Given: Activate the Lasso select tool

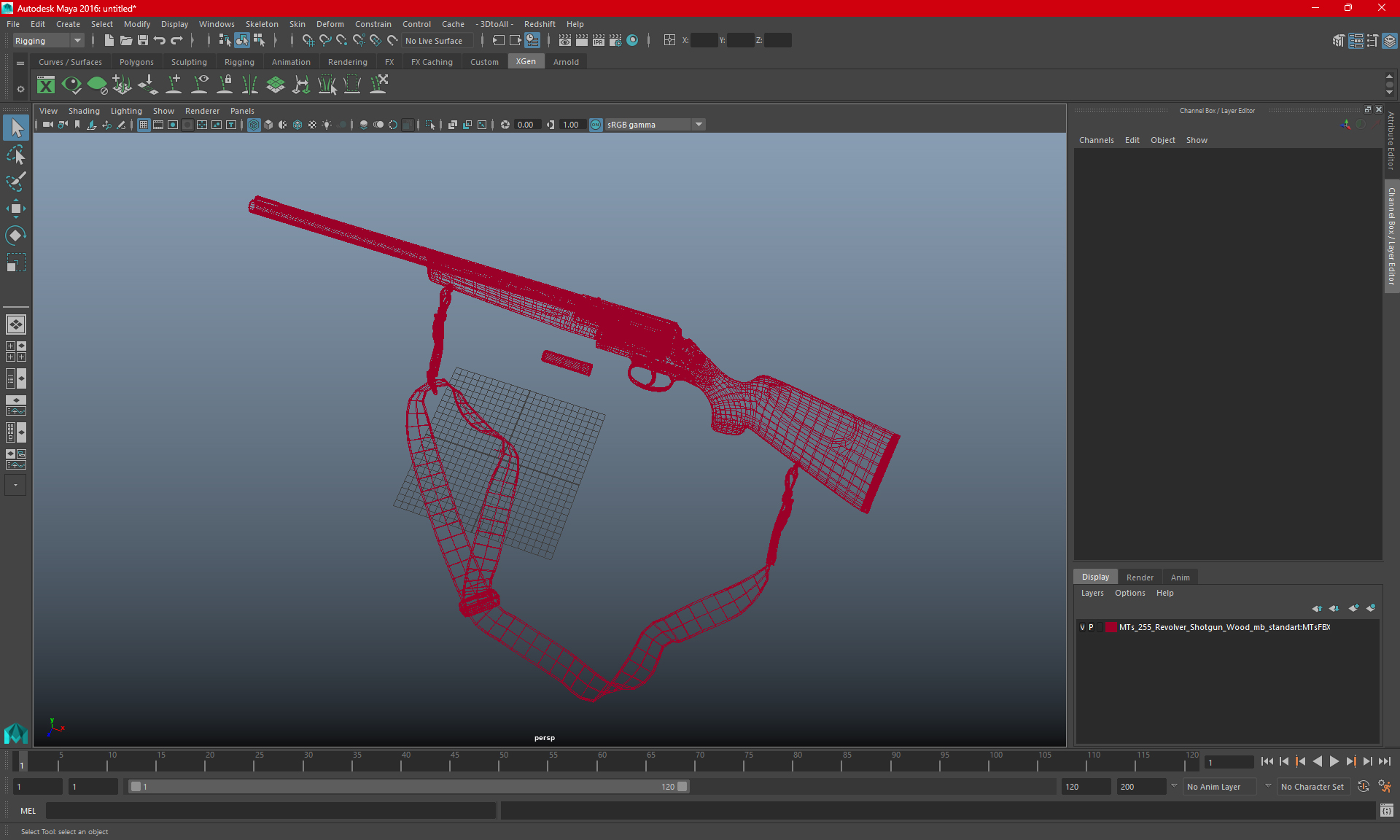Looking at the screenshot, I should pyautogui.click(x=15, y=155).
